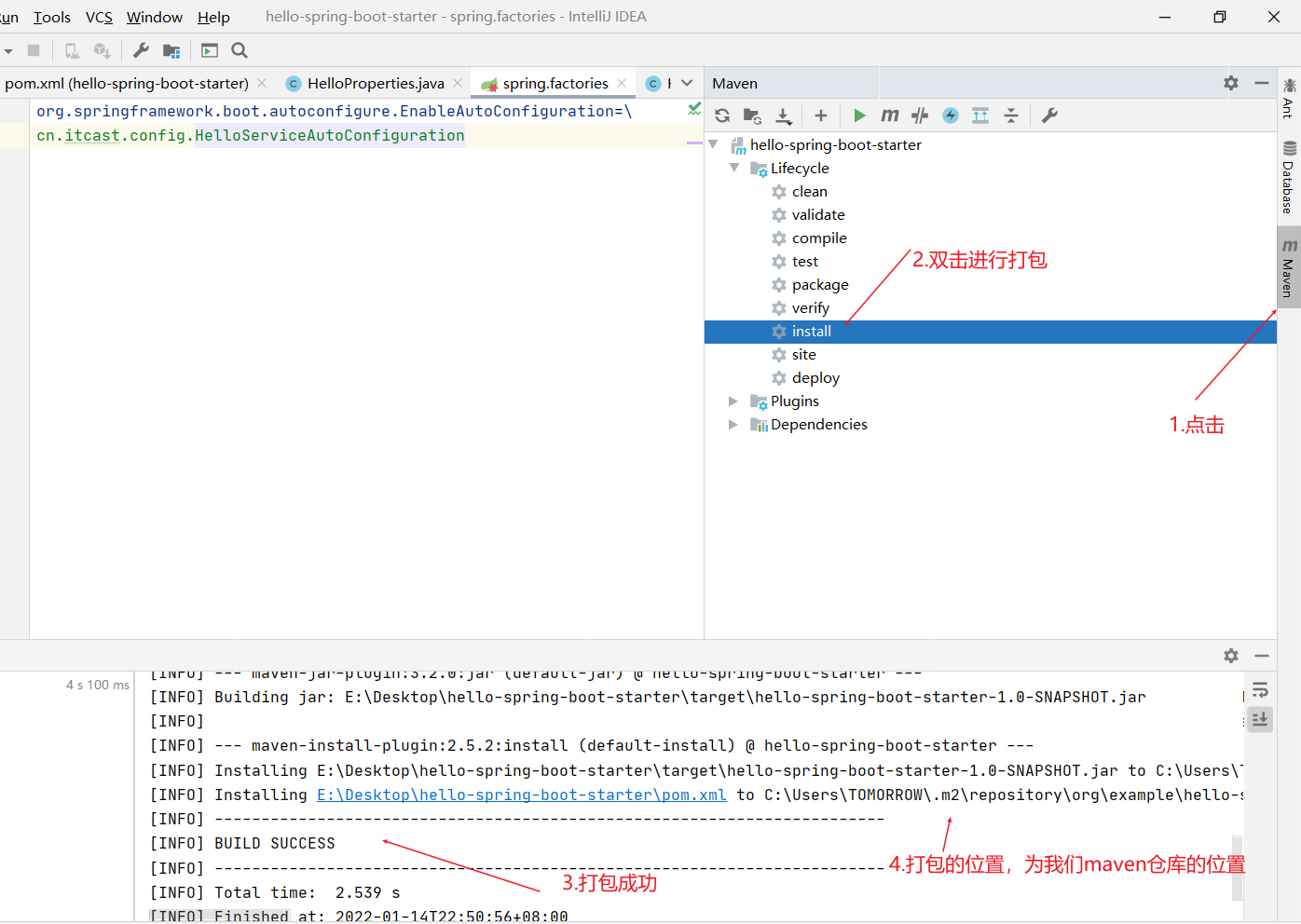This screenshot has height=924, width=1301.
Task: Click purple marker on editor error stripe
Action: (x=694, y=143)
